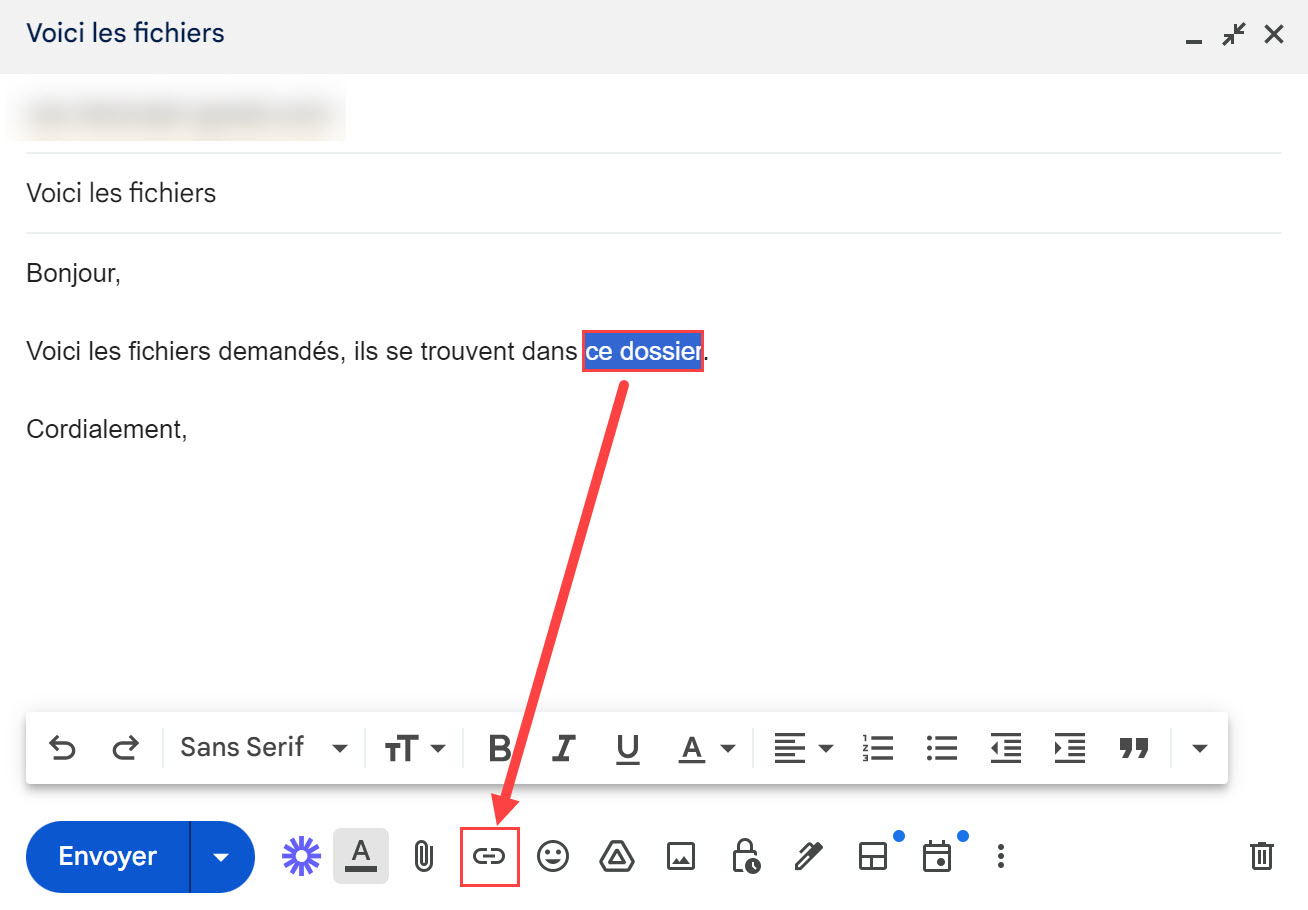Discard draft with the trash icon
This screenshot has height=910, width=1308.
tap(1261, 856)
